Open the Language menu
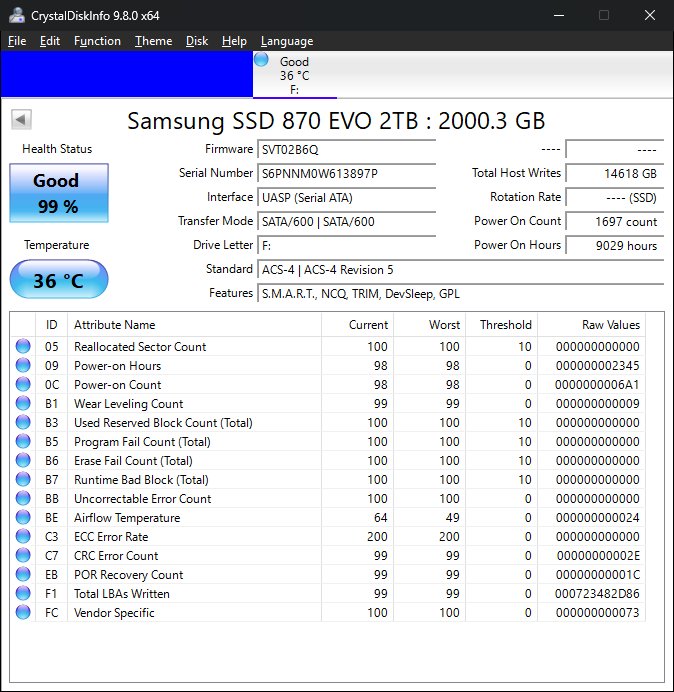 [287, 41]
